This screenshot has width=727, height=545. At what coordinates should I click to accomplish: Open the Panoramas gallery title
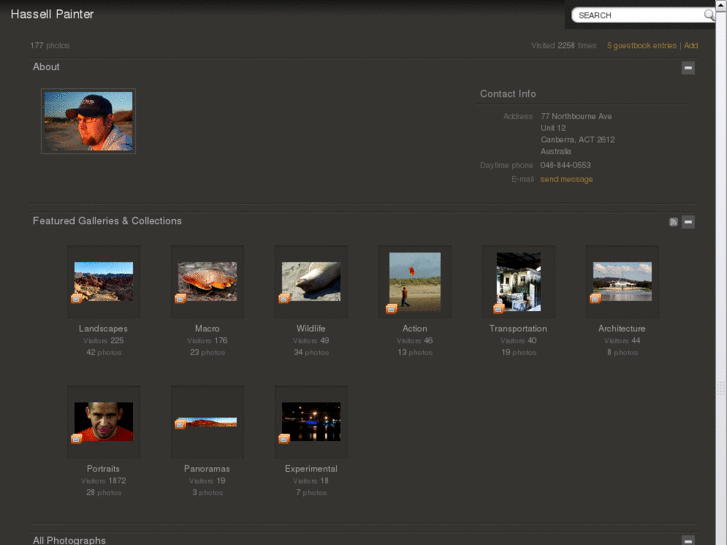point(207,468)
